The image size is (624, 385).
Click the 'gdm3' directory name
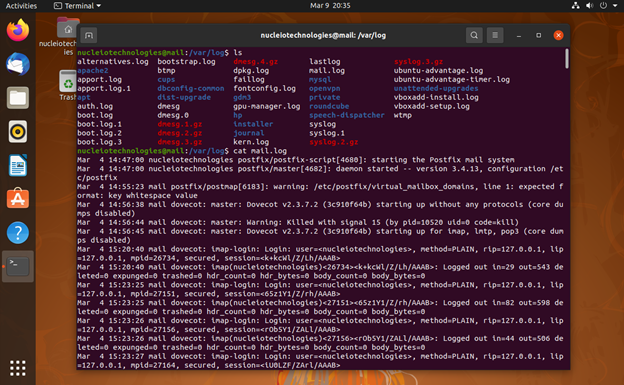(242, 98)
